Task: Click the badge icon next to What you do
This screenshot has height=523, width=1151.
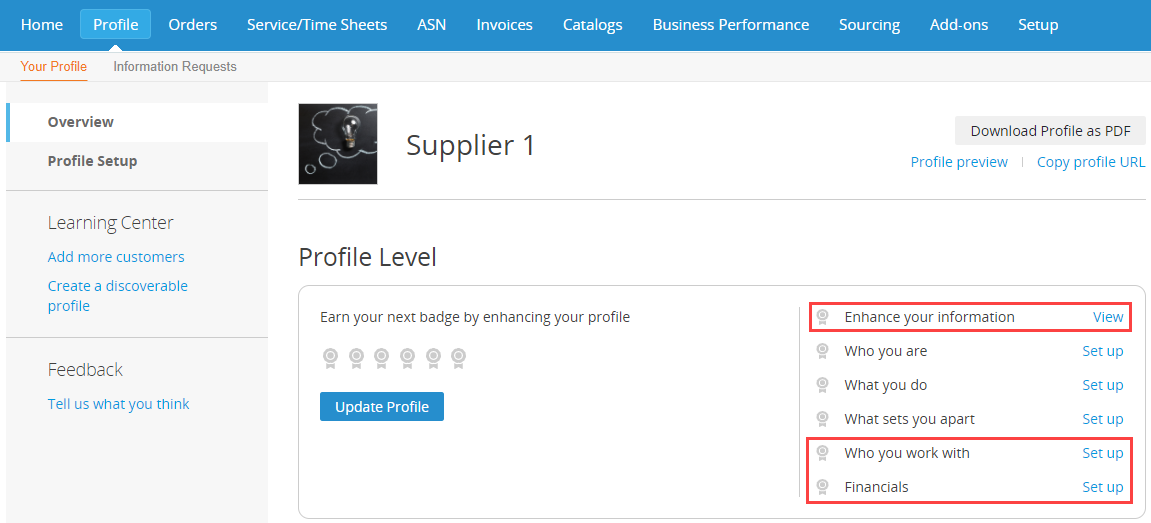Action: (823, 385)
